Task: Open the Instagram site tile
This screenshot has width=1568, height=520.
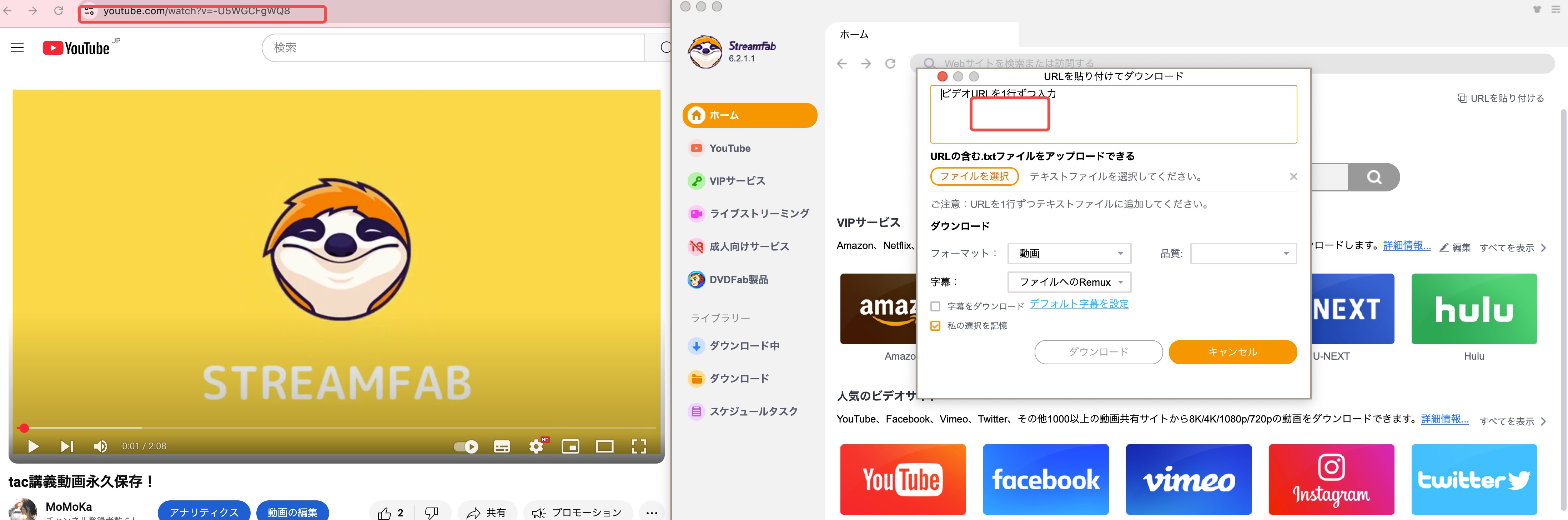Action: click(1331, 480)
